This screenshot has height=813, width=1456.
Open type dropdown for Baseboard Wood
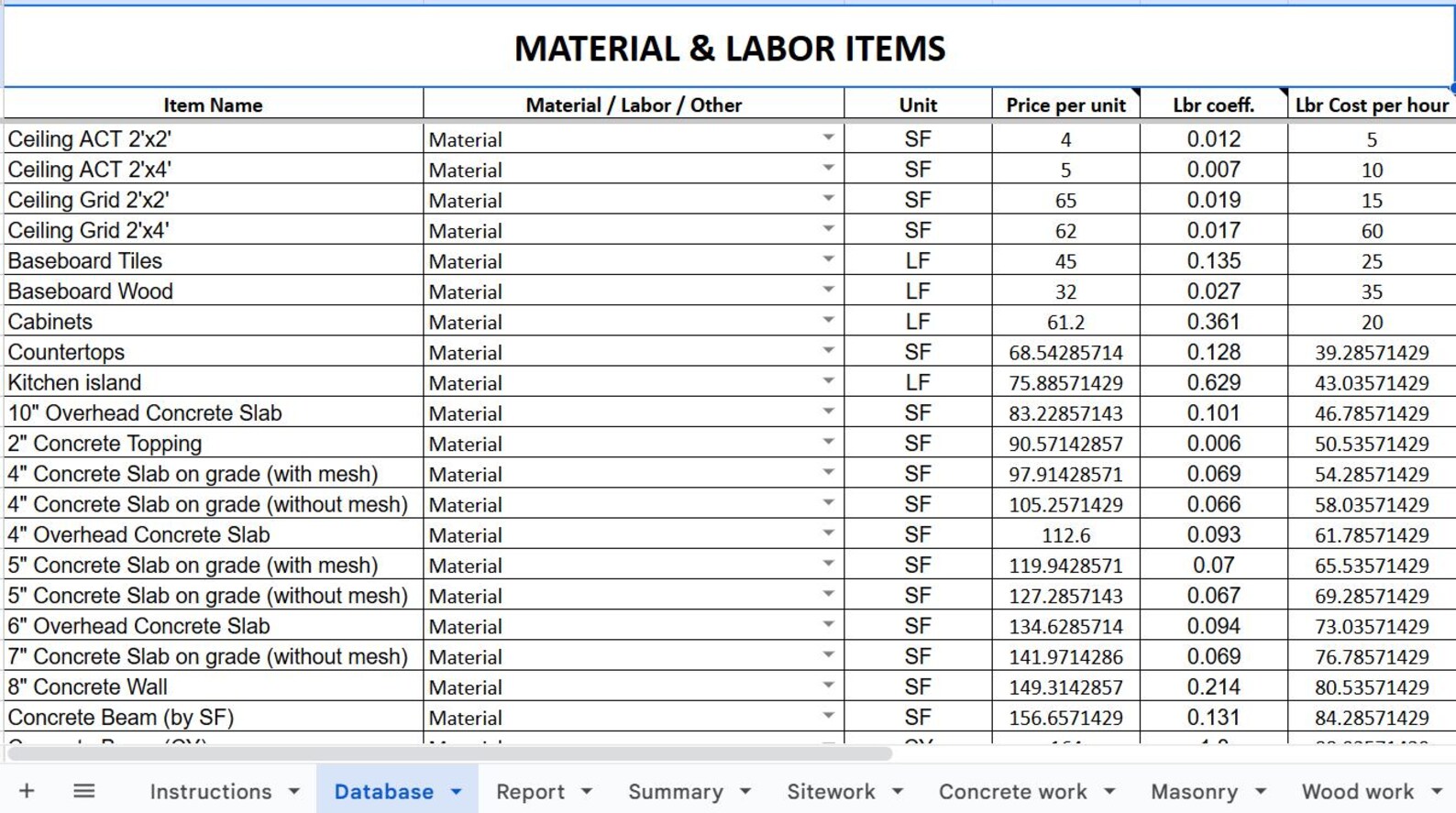(x=828, y=291)
